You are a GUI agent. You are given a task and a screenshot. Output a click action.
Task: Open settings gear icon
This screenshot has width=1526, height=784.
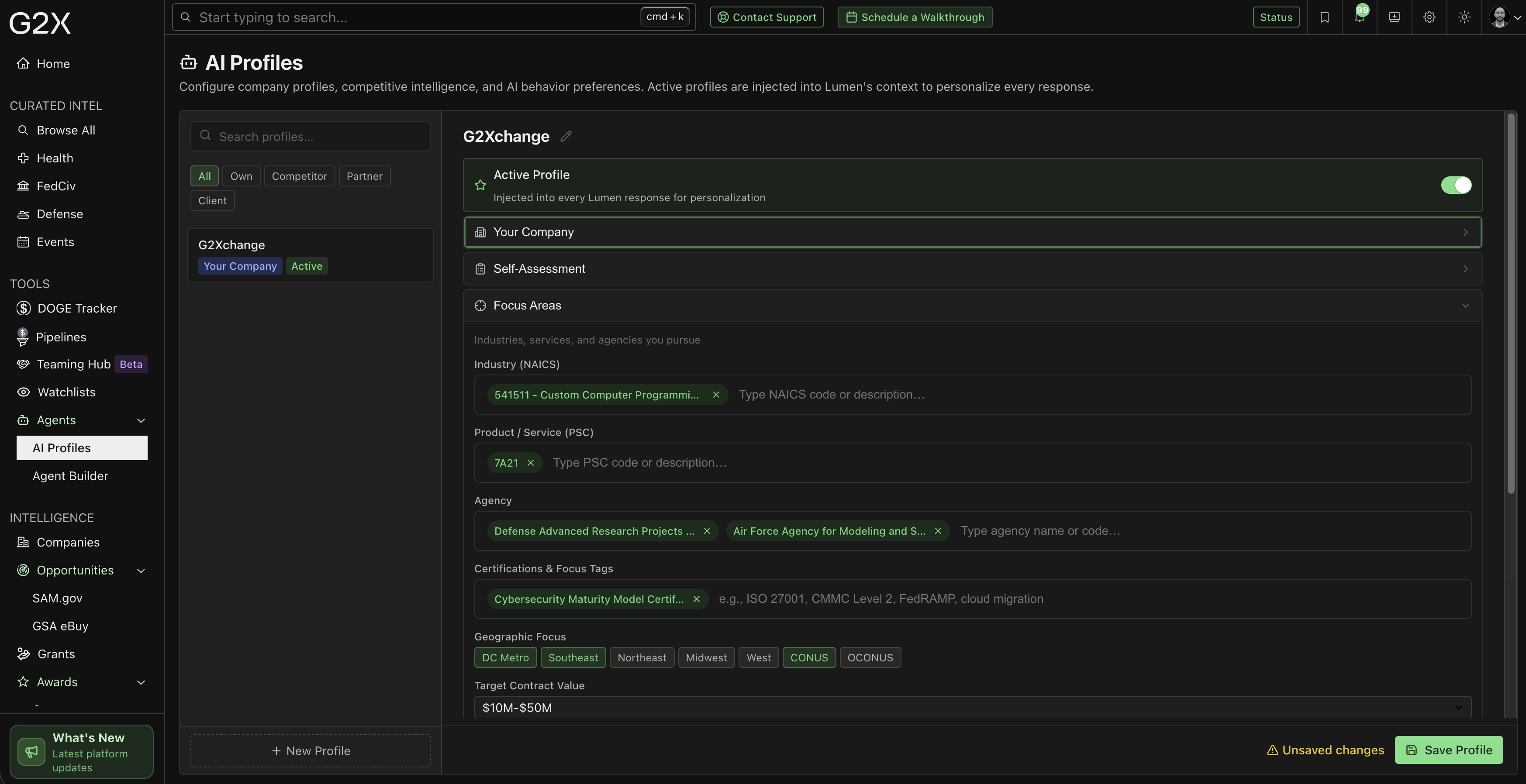[1429, 17]
